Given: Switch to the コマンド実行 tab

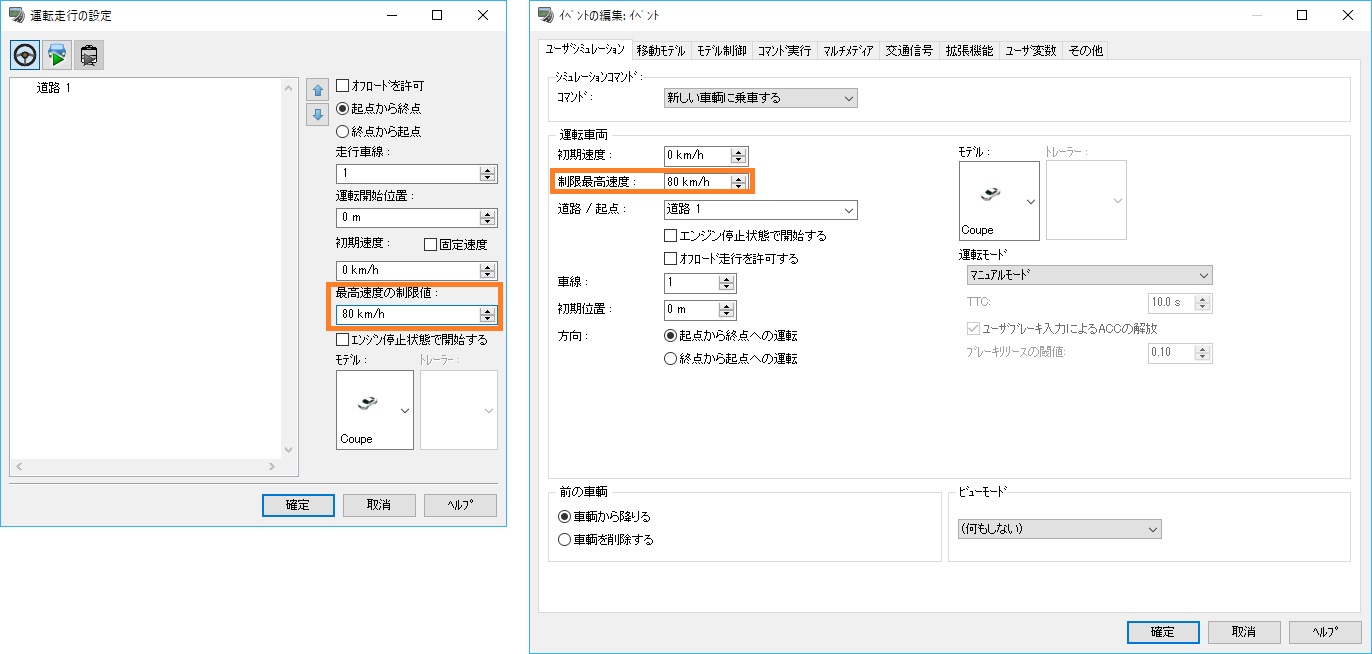Looking at the screenshot, I should [785, 50].
